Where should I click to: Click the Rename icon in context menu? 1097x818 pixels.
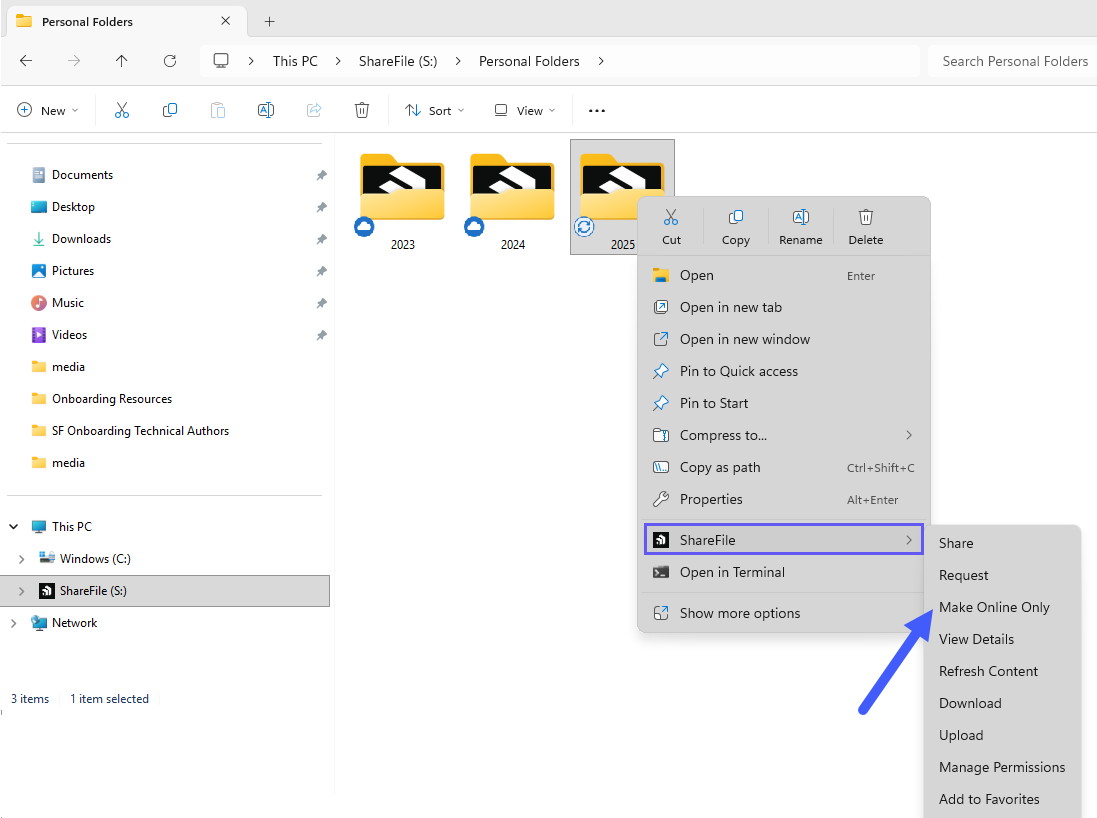(800, 218)
